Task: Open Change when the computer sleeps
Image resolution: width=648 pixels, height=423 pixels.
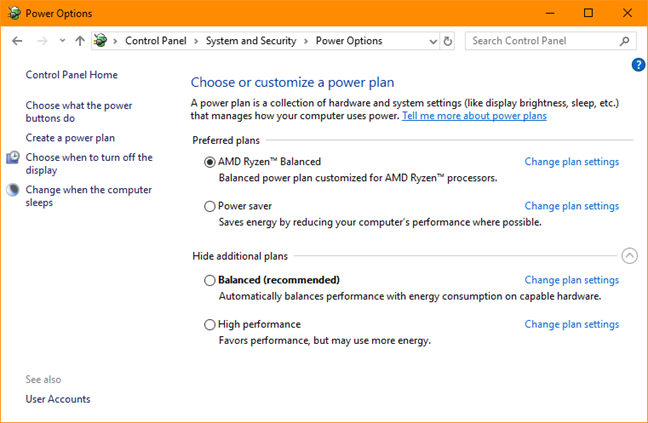Action: [88, 196]
